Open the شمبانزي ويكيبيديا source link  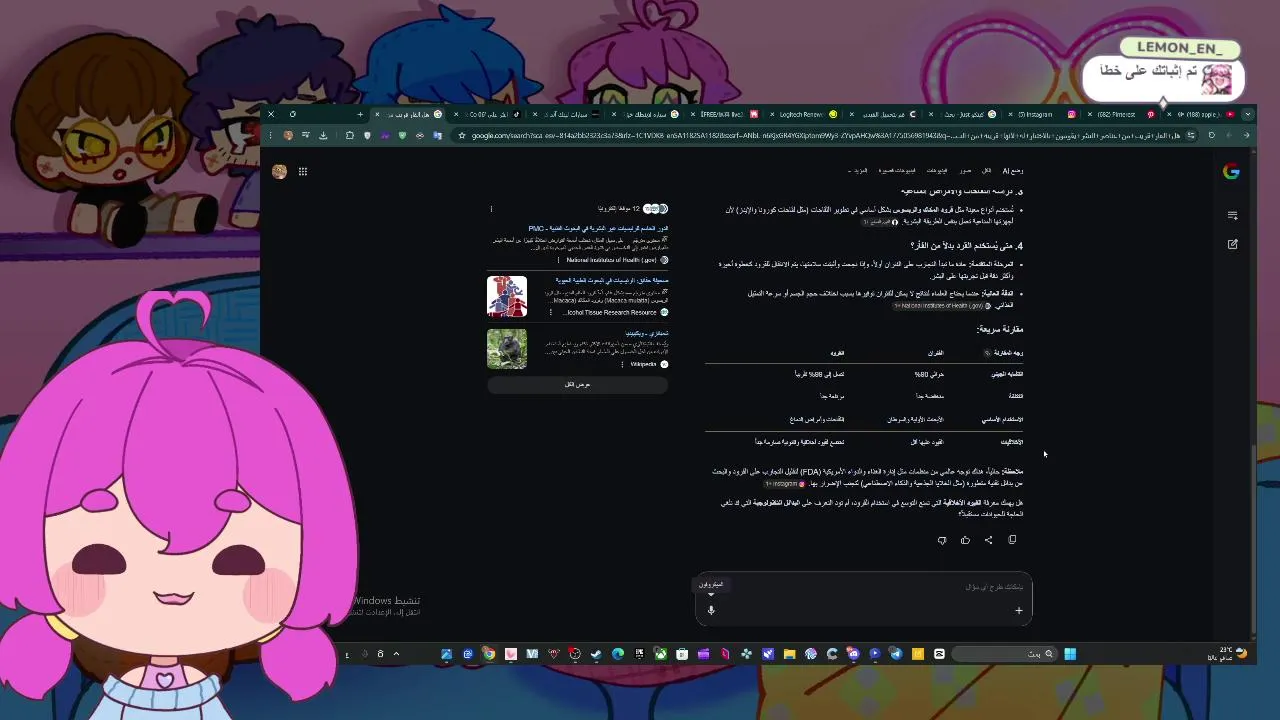[x=646, y=333]
